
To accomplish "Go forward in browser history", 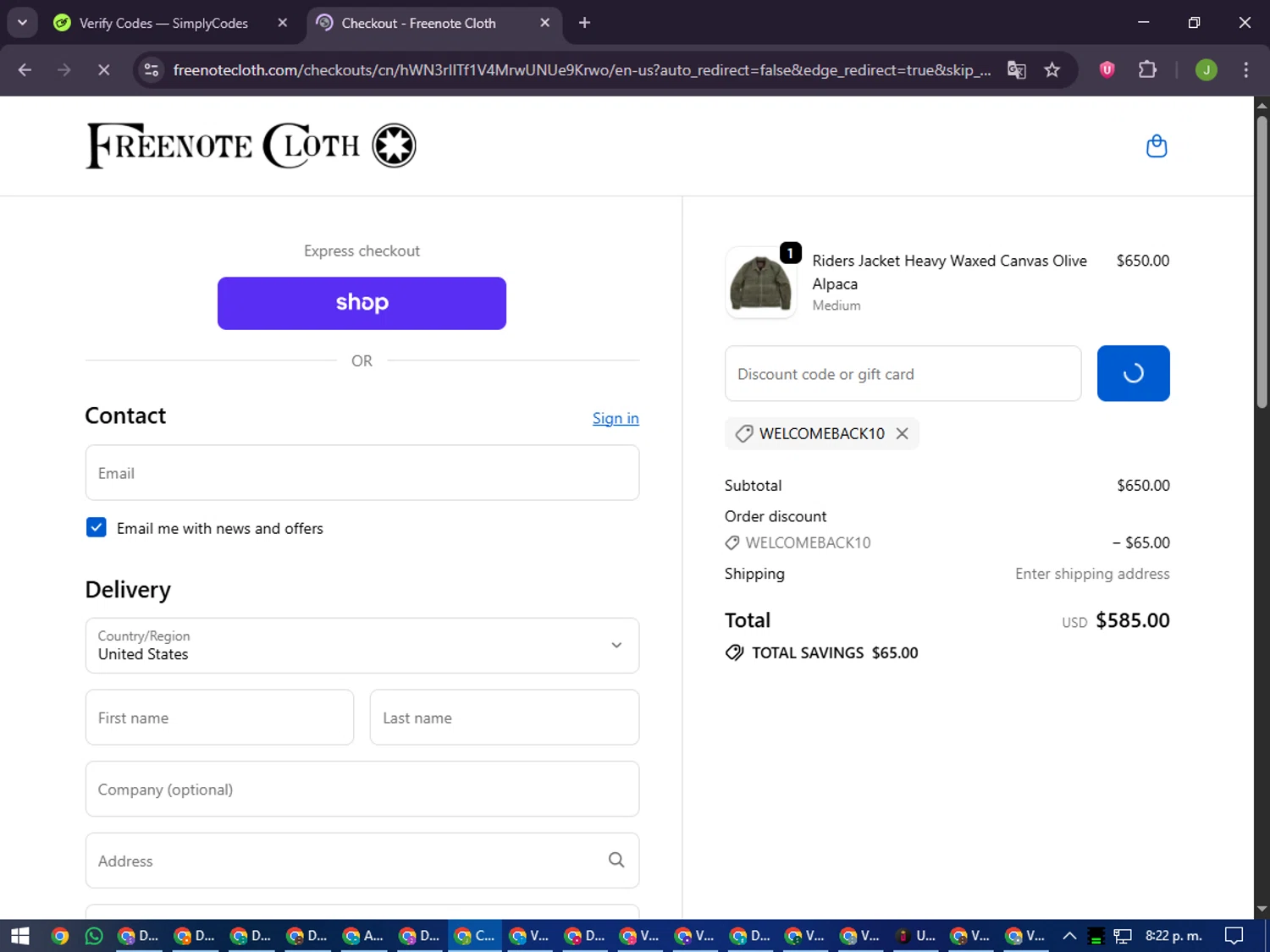I will tap(64, 70).
